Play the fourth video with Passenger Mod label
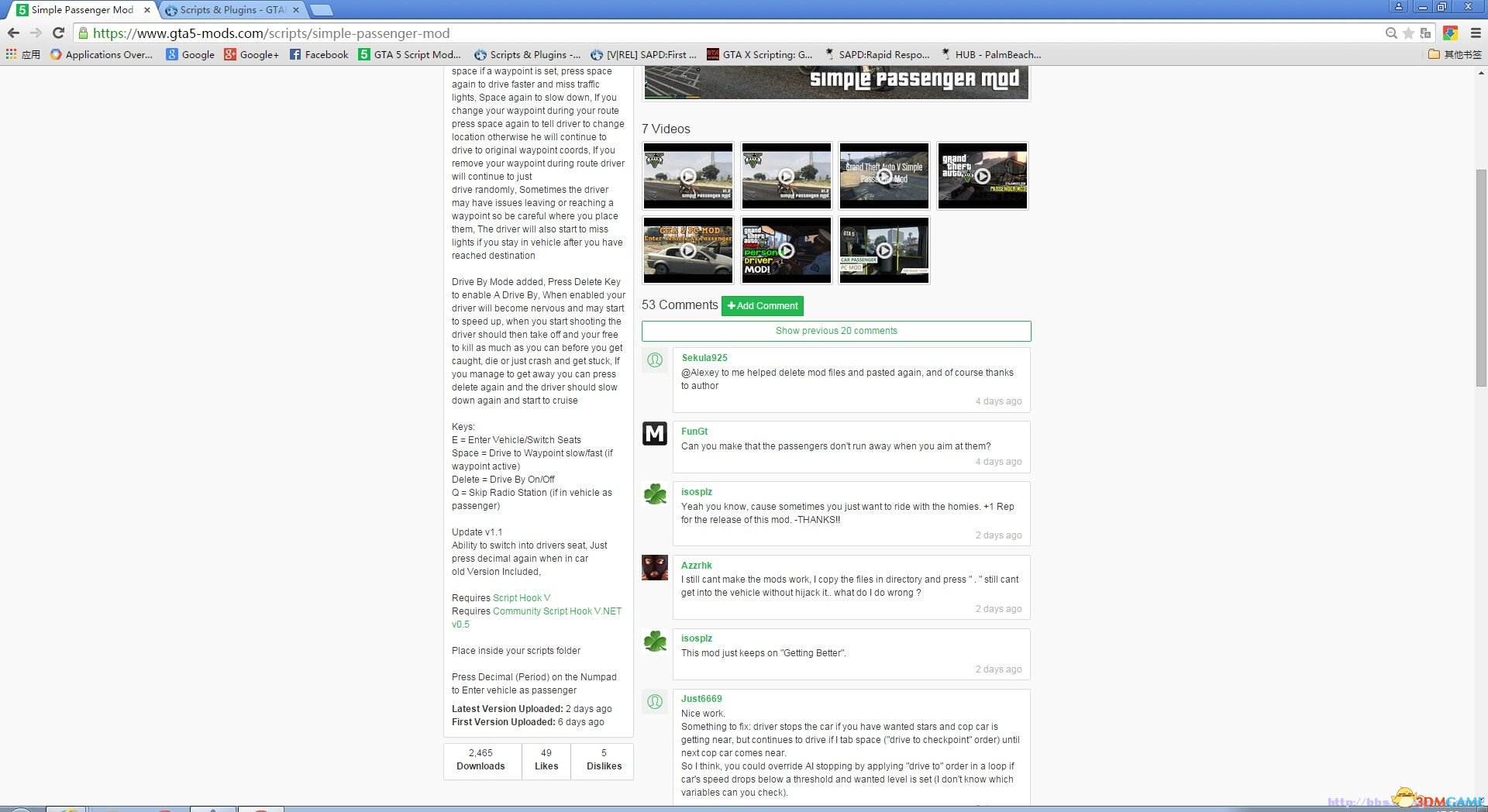 tap(982, 176)
